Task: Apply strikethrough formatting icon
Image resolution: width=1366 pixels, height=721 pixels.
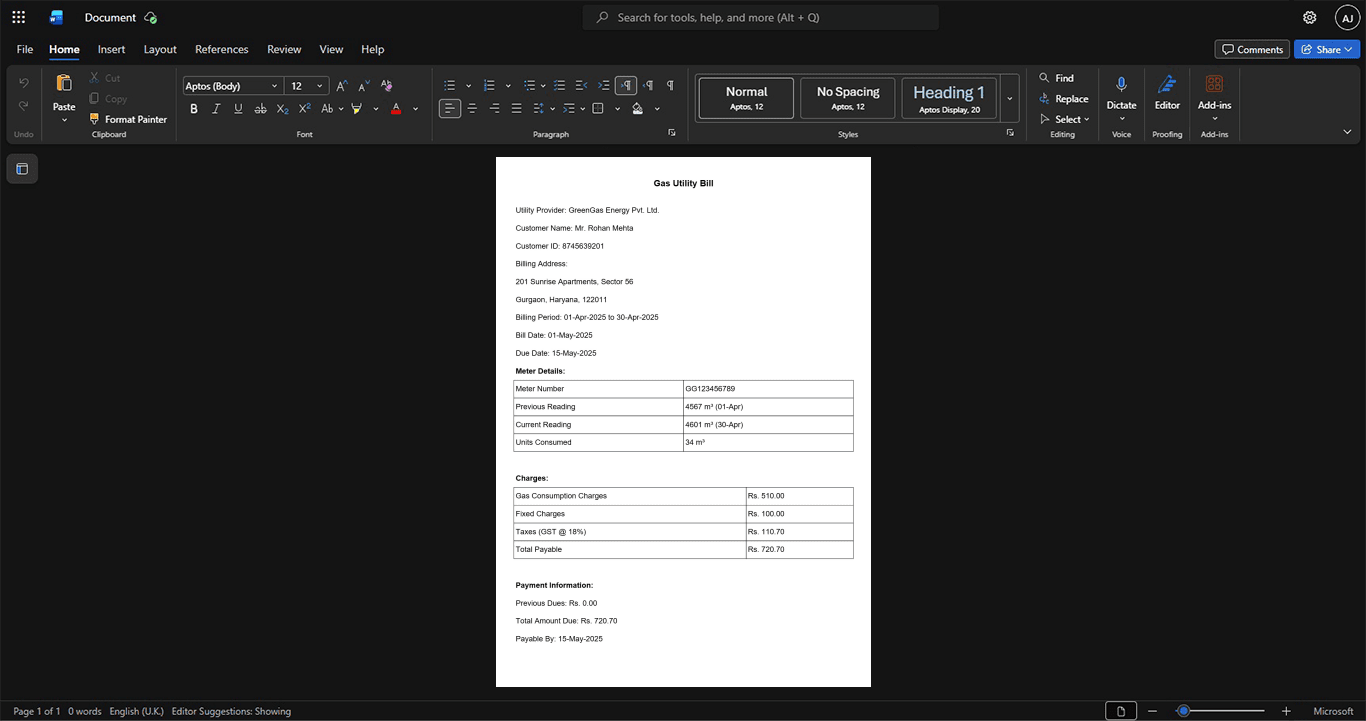Action: coord(260,109)
